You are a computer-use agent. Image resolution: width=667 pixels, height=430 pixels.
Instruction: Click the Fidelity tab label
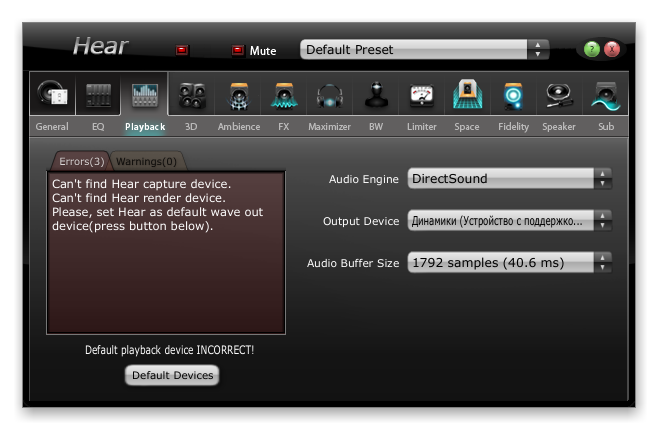pos(513,127)
